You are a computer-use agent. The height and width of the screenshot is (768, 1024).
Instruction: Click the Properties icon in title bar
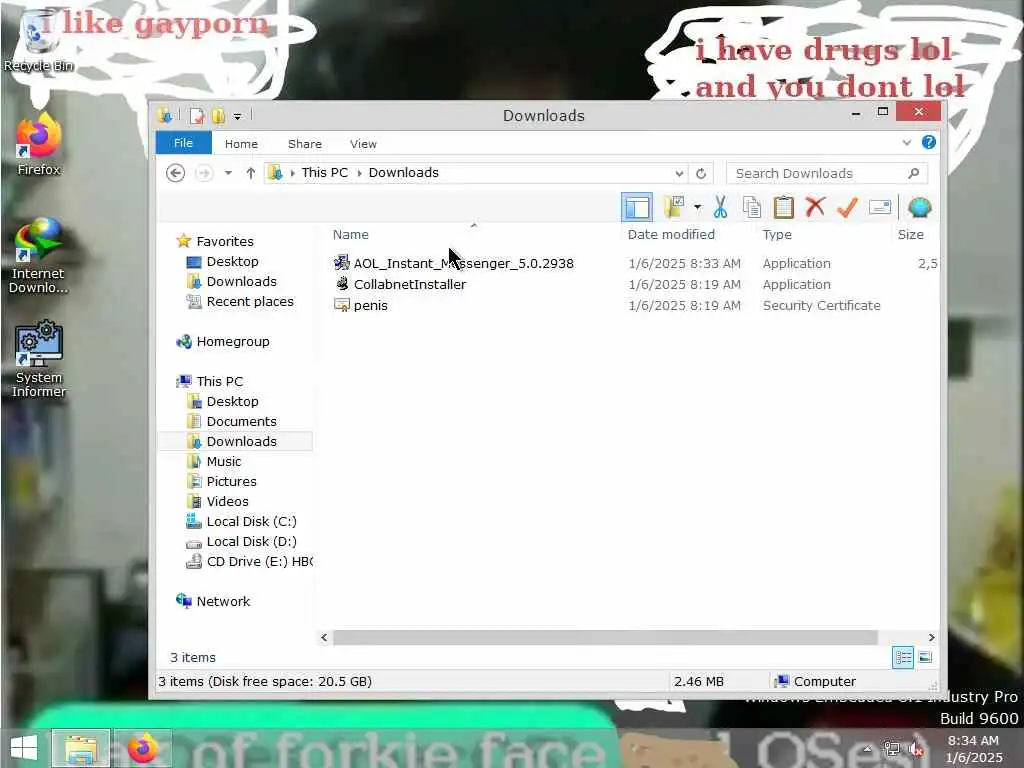pyautogui.click(x=196, y=116)
